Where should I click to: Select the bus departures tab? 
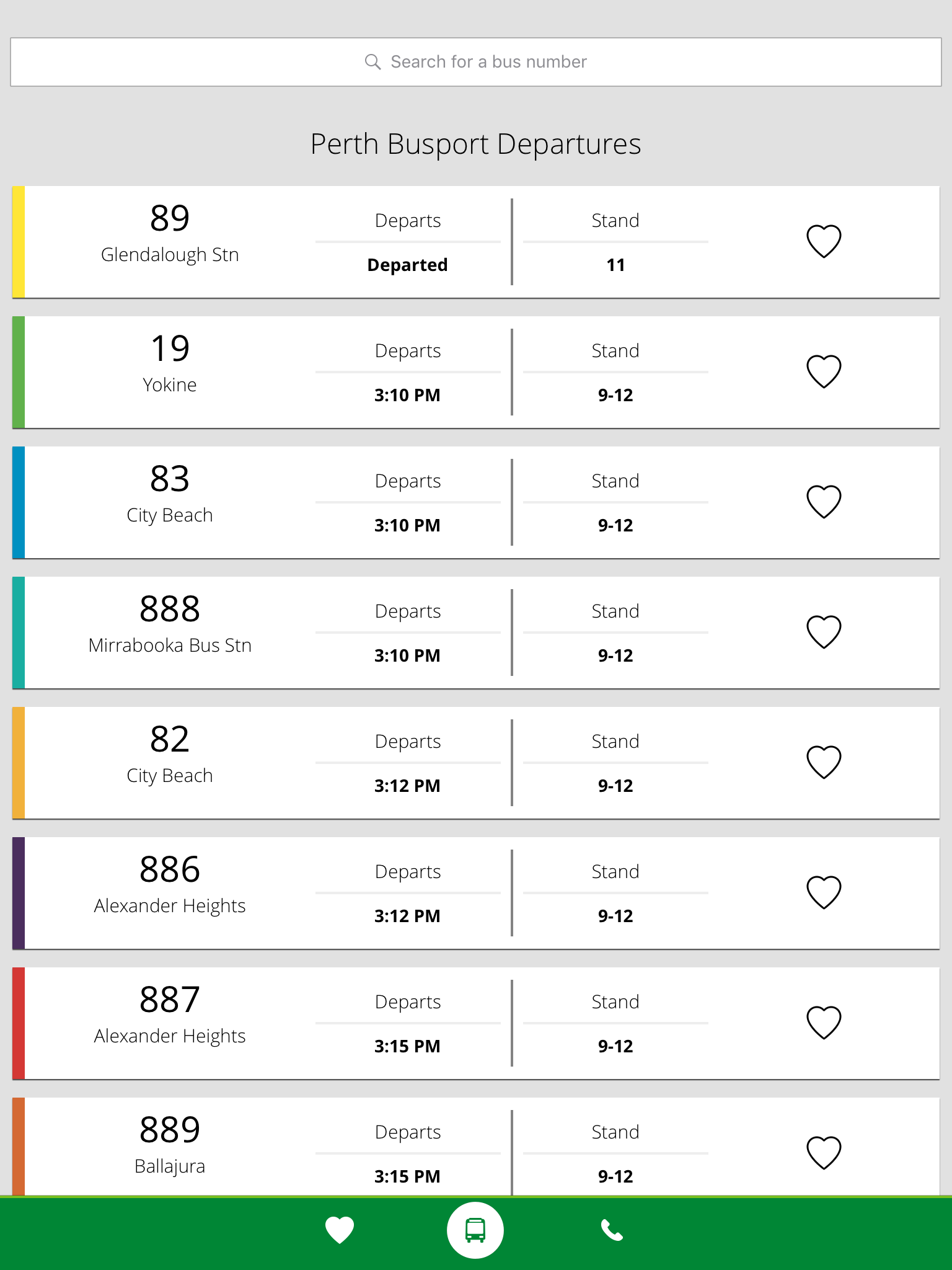(x=475, y=1230)
